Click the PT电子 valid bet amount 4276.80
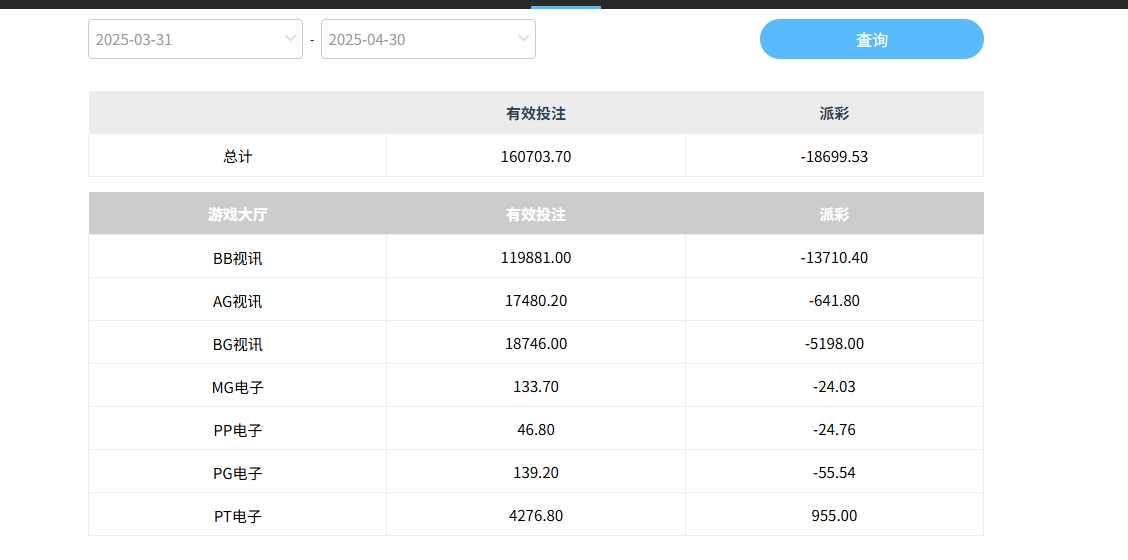Screen dimensions: 1128x560 pyautogui.click(x=536, y=516)
